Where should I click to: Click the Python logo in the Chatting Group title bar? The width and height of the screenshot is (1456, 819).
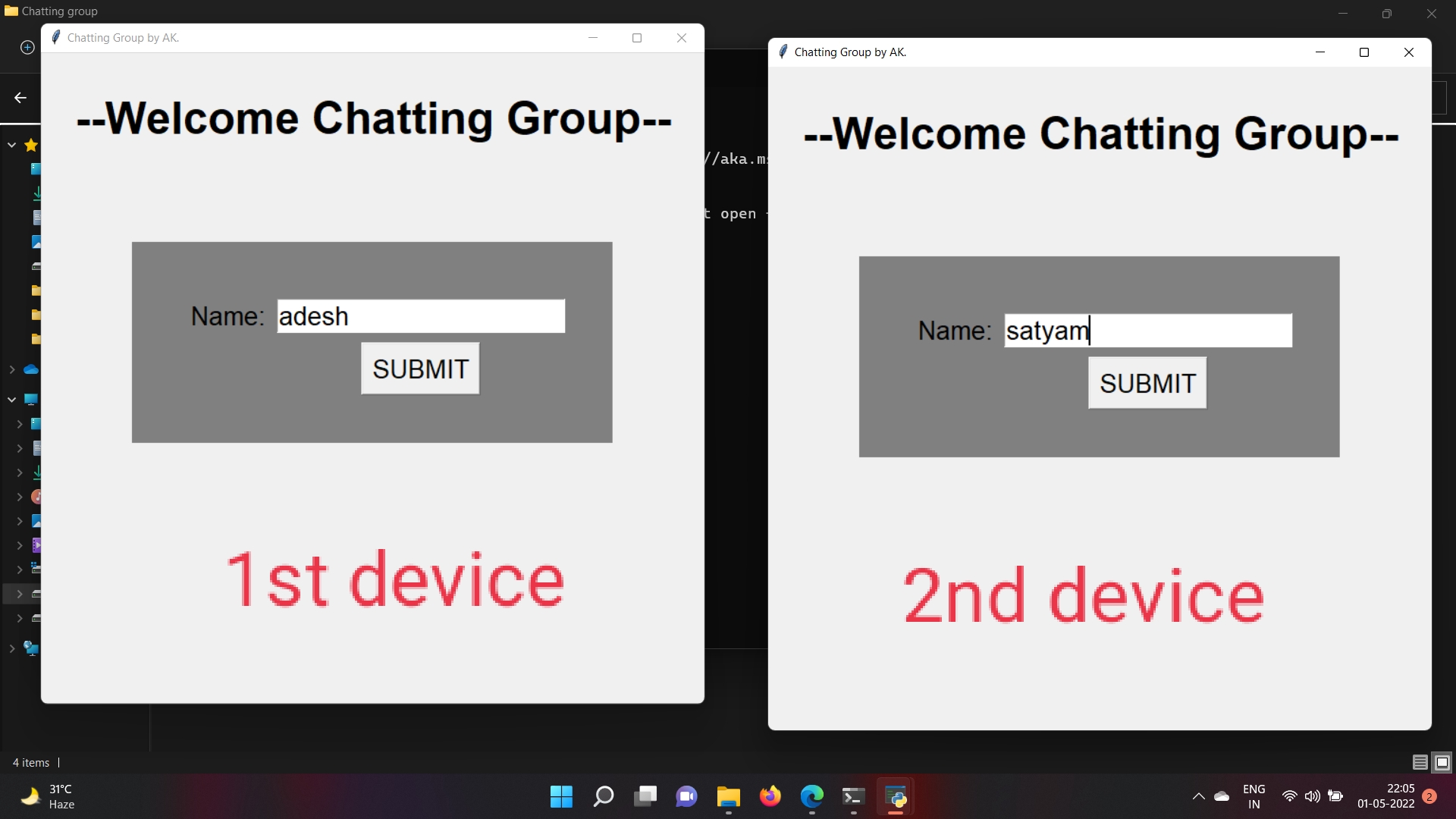coord(55,37)
